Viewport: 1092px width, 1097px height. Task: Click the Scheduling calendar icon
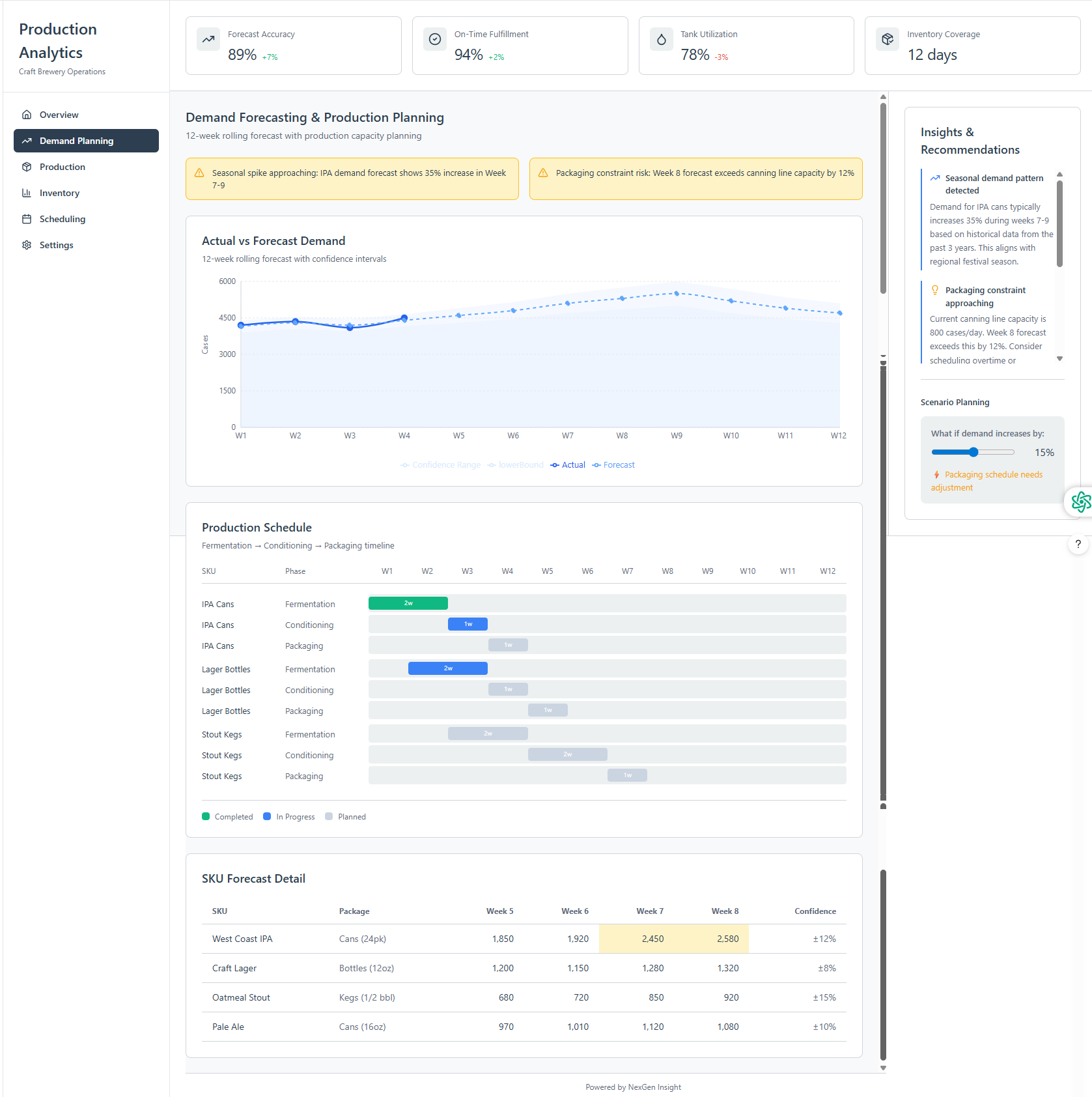[27, 219]
